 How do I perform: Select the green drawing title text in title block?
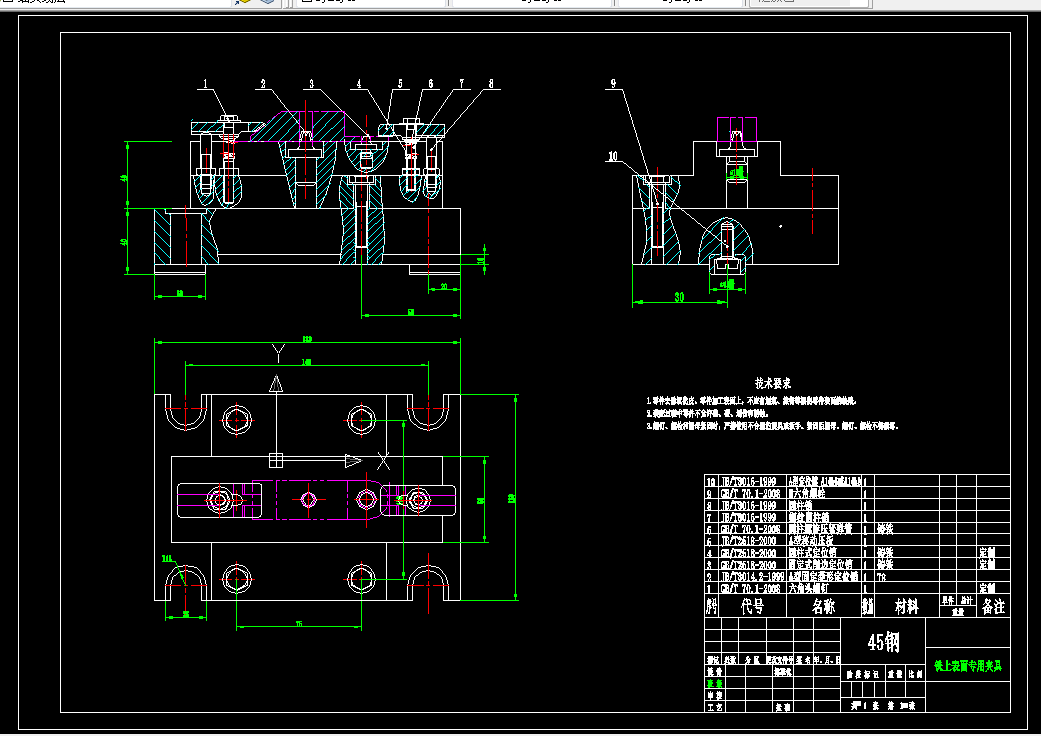click(x=967, y=666)
